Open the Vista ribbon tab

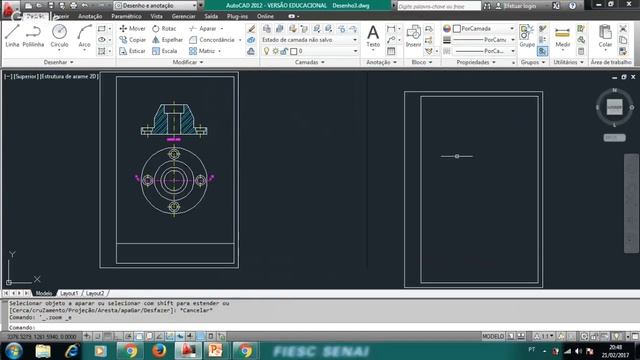pyautogui.click(x=156, y=16)
